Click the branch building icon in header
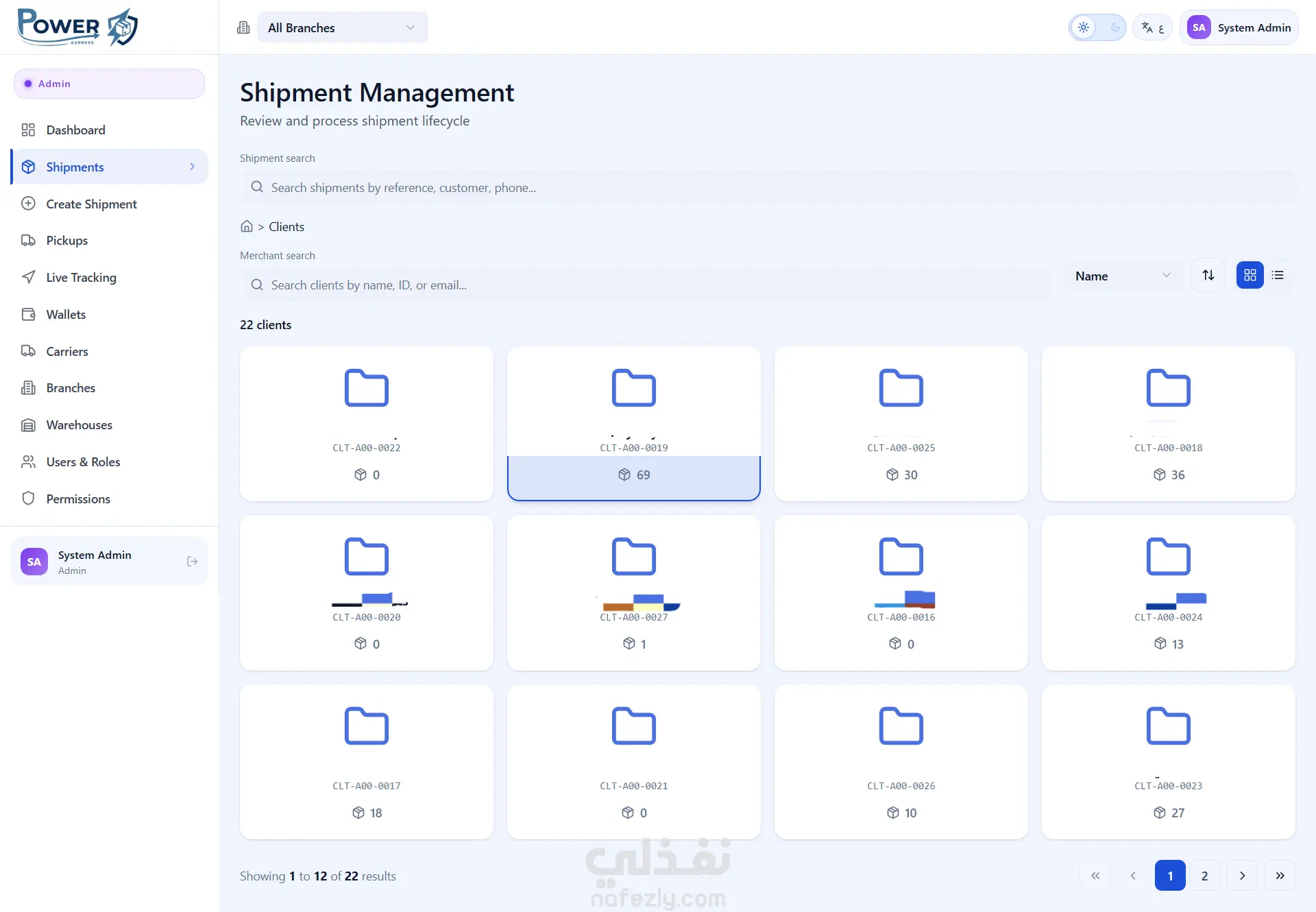1316x912 pixels. (x=243, y=27)
